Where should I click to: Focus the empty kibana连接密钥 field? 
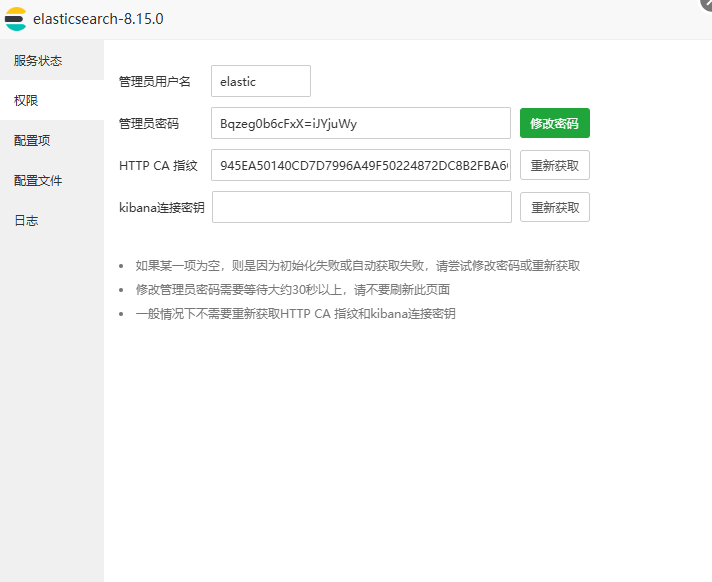pos(361,207)
